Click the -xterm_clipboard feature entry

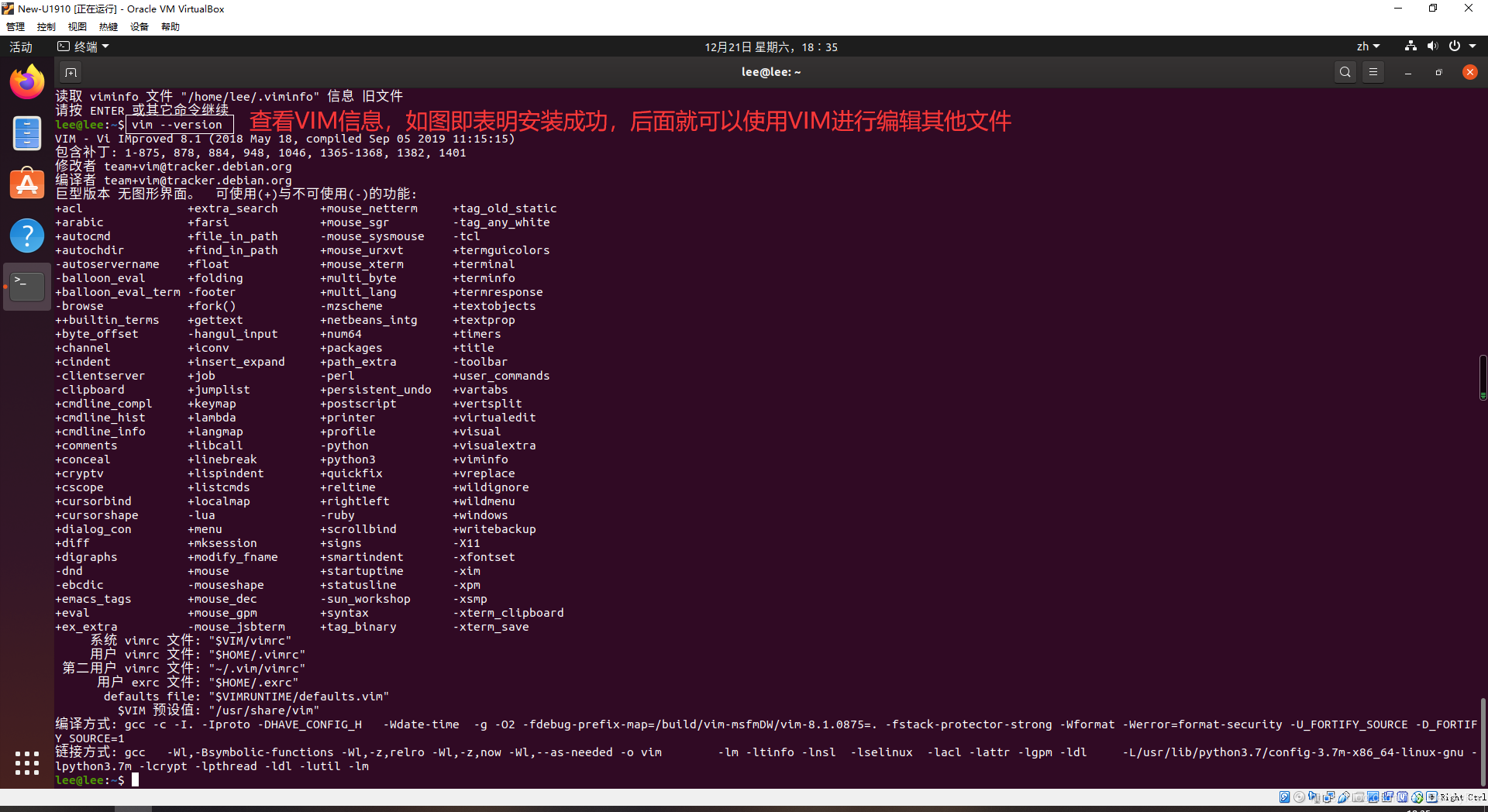(508, 613)
